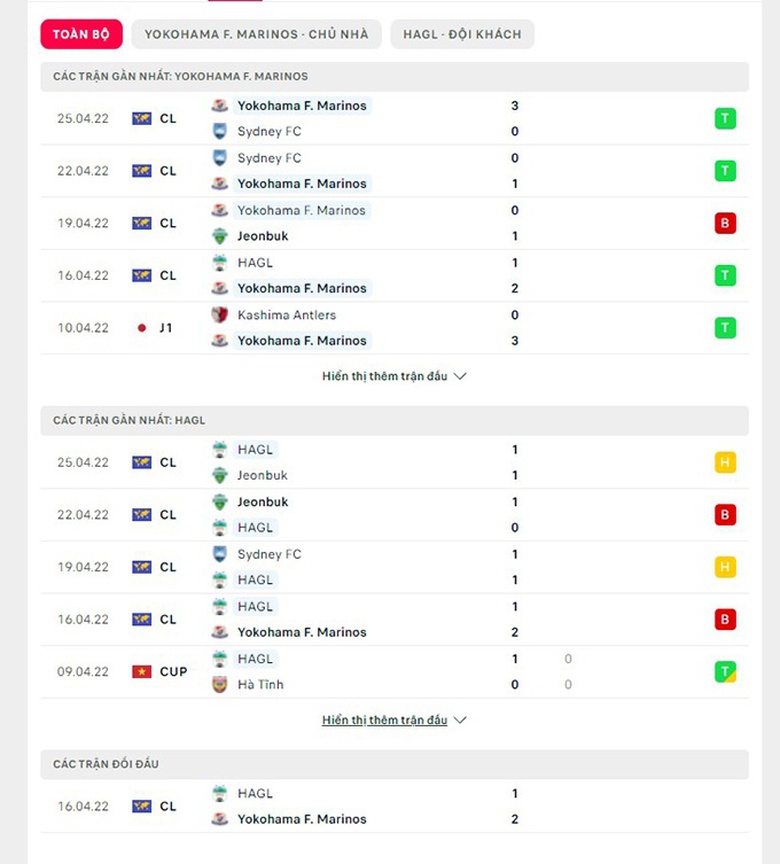Open Kashima Antlers team link
Screen dimensions: 780x864
[x=286, y=315]
